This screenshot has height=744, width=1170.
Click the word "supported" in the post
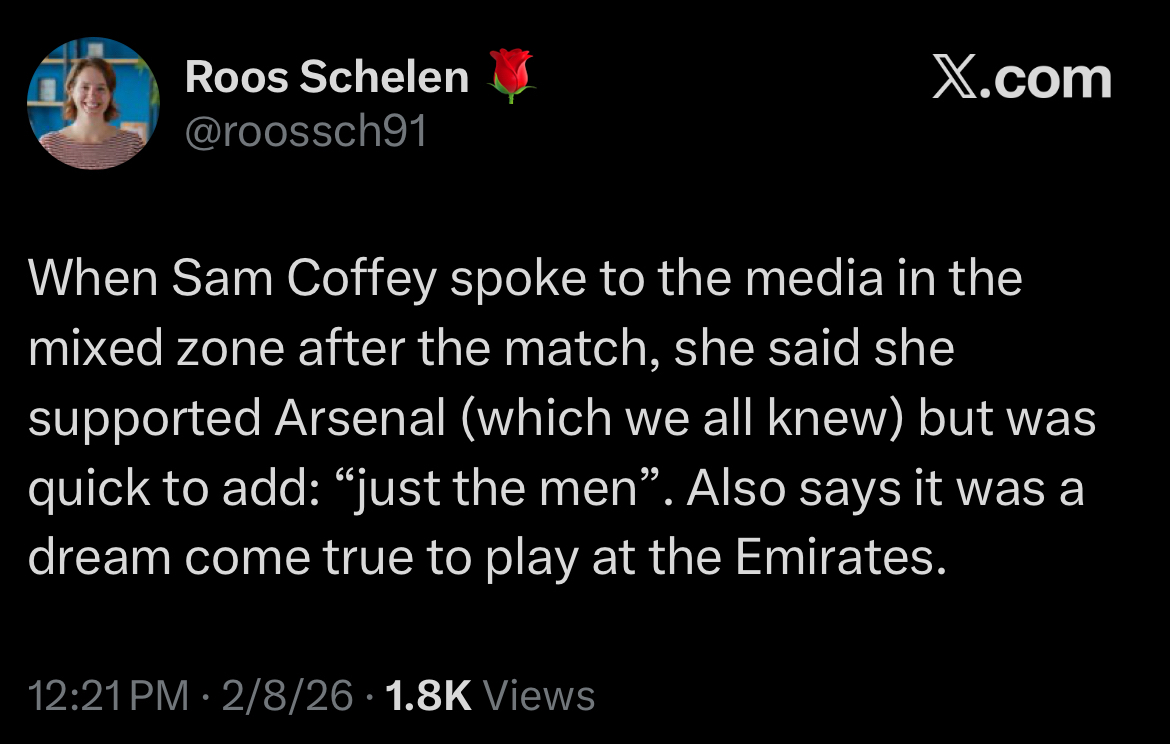140,420
